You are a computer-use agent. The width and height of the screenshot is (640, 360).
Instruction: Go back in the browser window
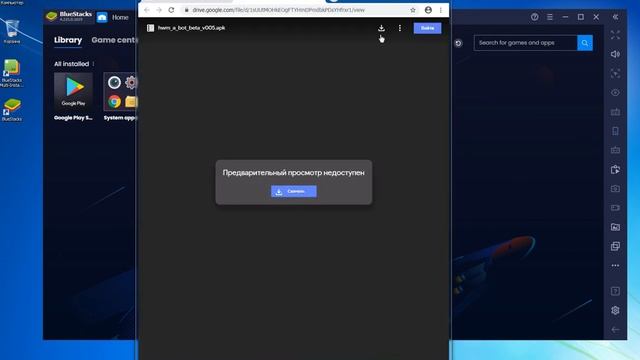[x=147, y=10]
